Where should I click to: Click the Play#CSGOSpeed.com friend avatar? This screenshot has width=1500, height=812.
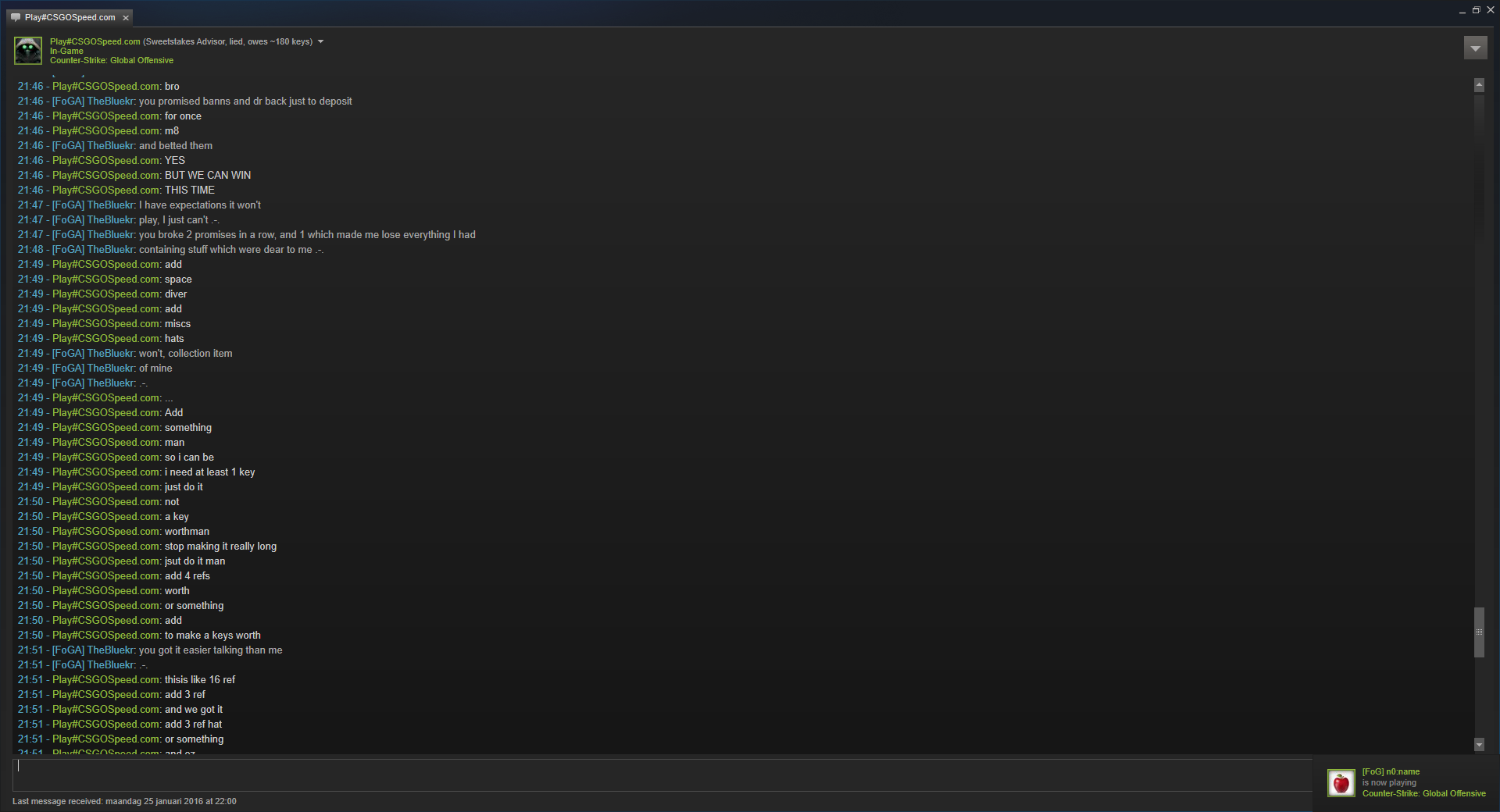[x=28, y=51]
